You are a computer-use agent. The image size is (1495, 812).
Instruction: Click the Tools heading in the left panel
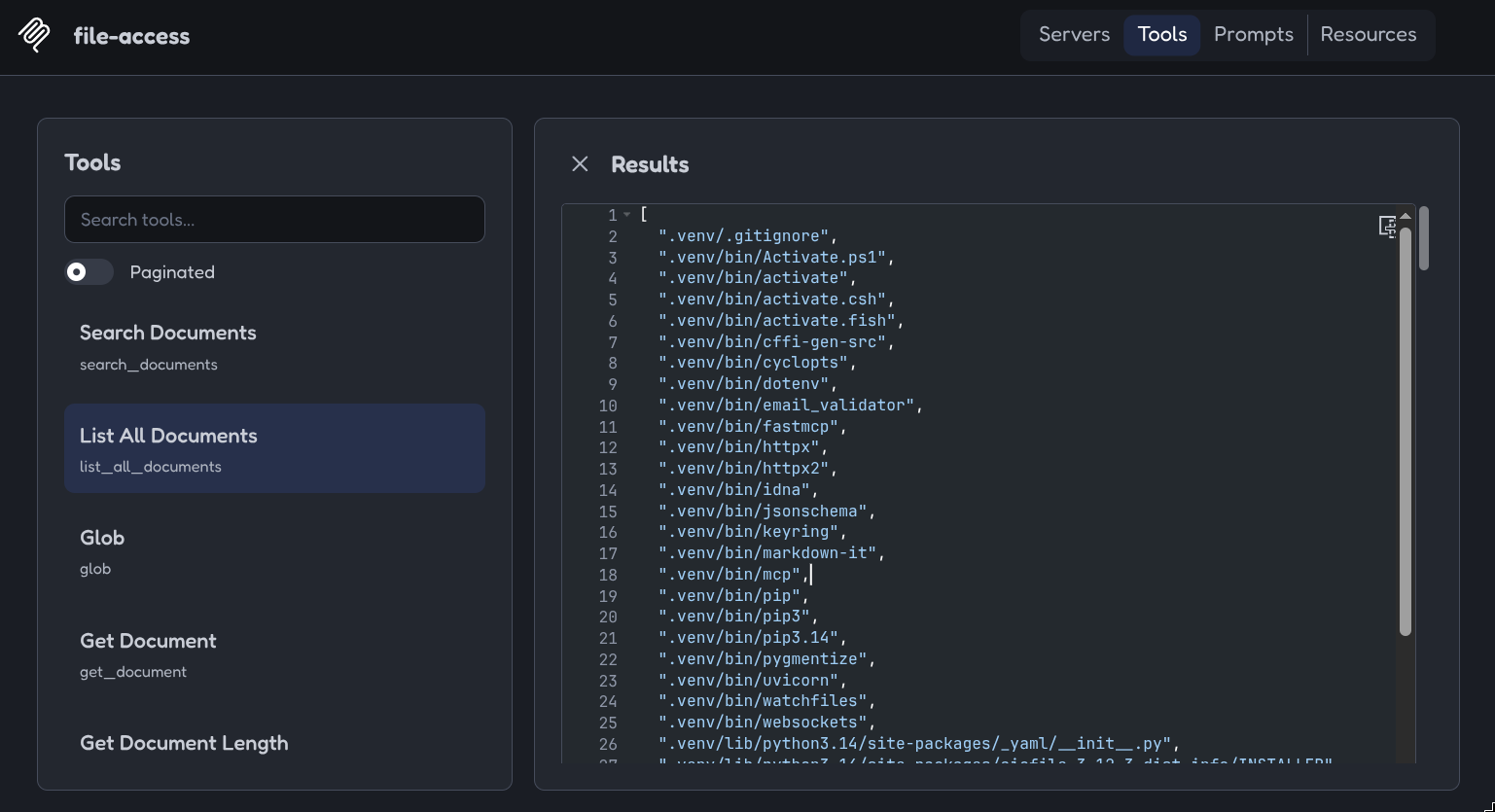92,162
